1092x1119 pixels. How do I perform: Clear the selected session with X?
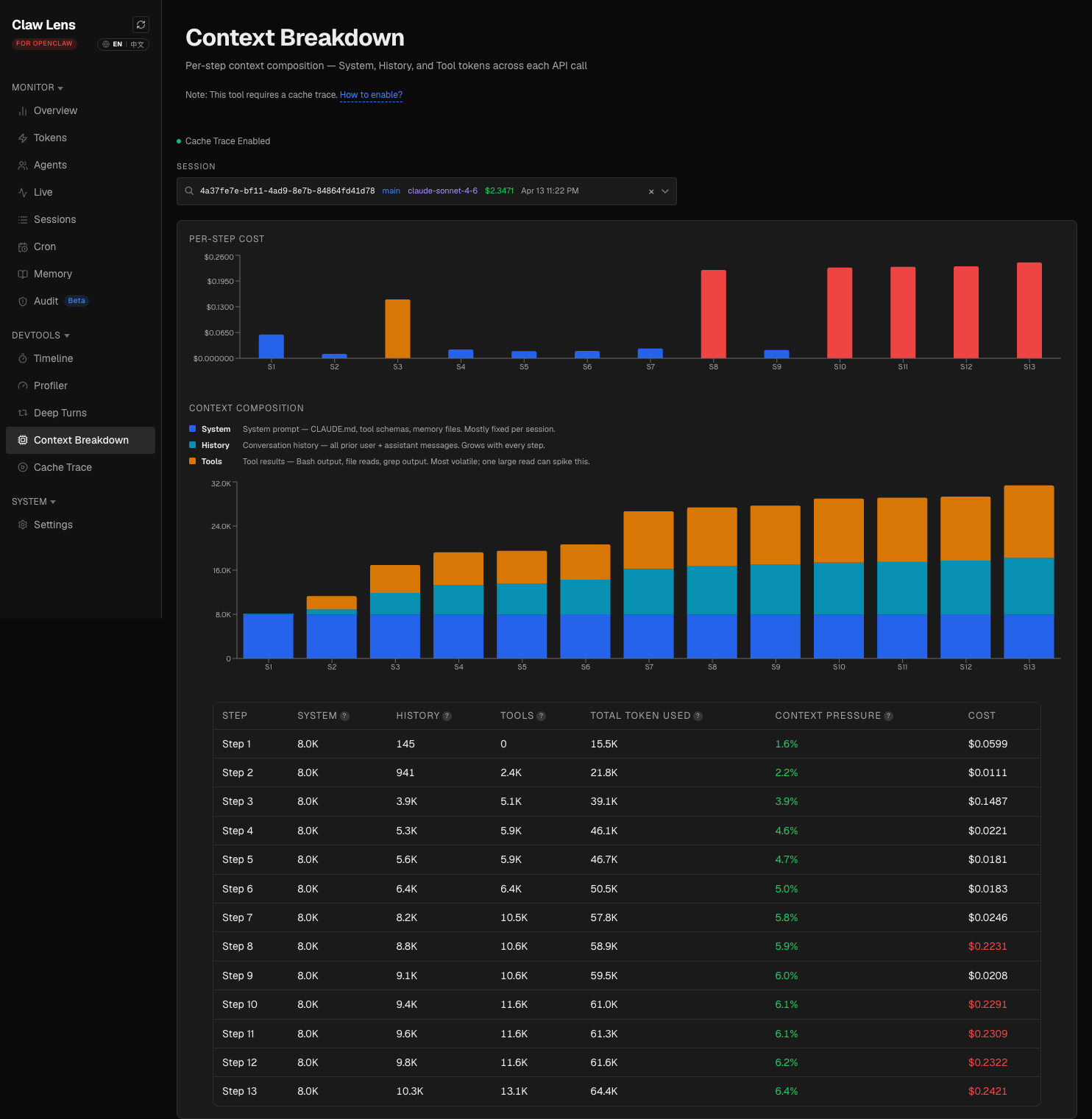click(651, 191)
